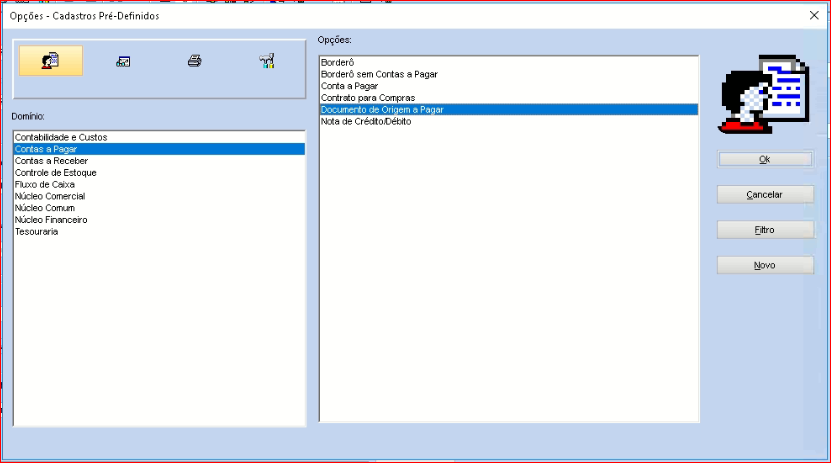Click the printer icon in the toolbar
Viewport: 831px width, 463px height.
[x=194, y=62]
